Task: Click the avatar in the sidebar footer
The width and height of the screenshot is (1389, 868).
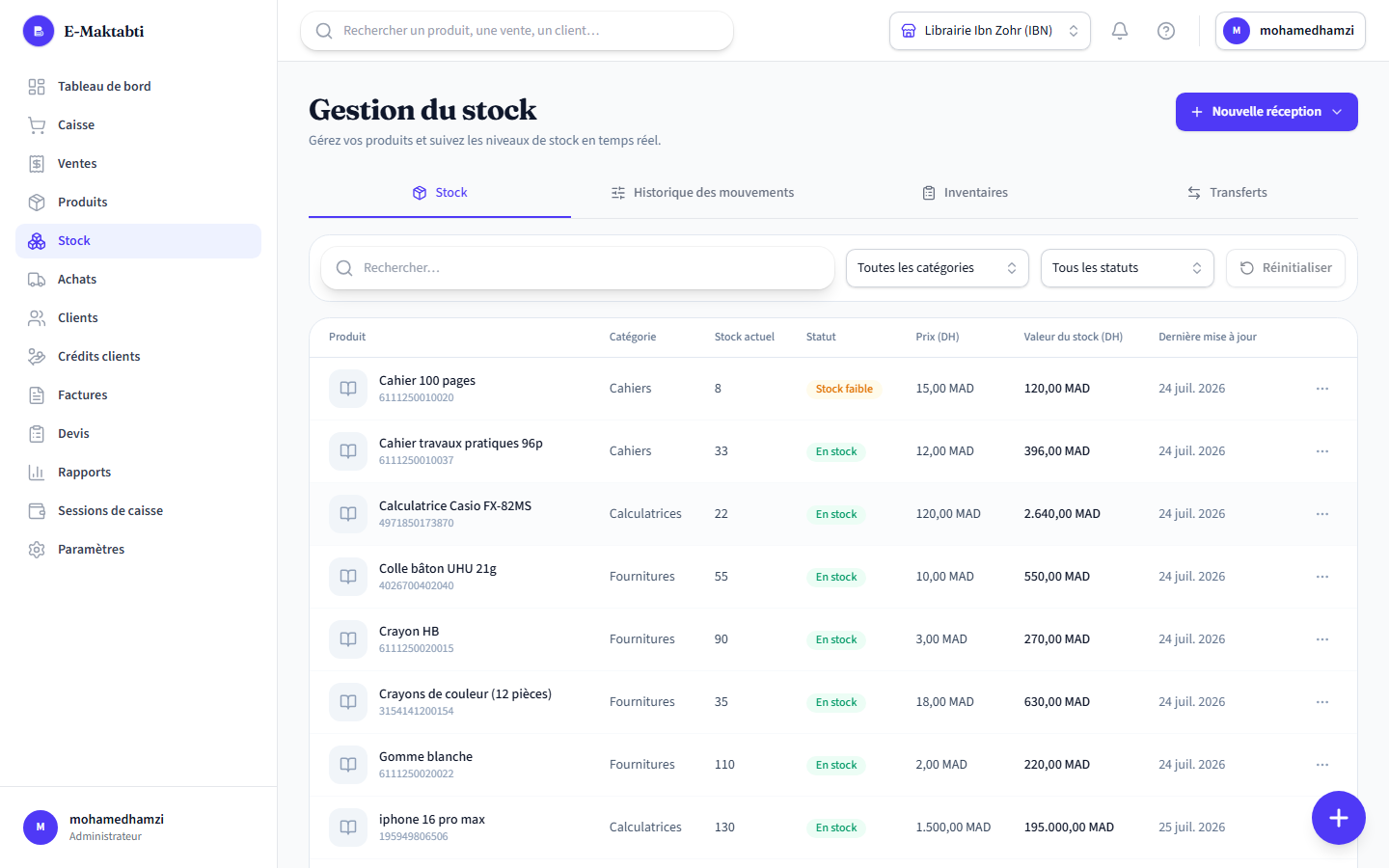Action: 41,827
